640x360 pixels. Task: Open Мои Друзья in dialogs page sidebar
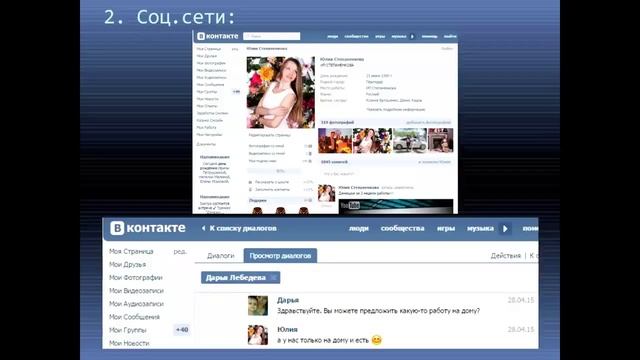[x=127, y=264]
